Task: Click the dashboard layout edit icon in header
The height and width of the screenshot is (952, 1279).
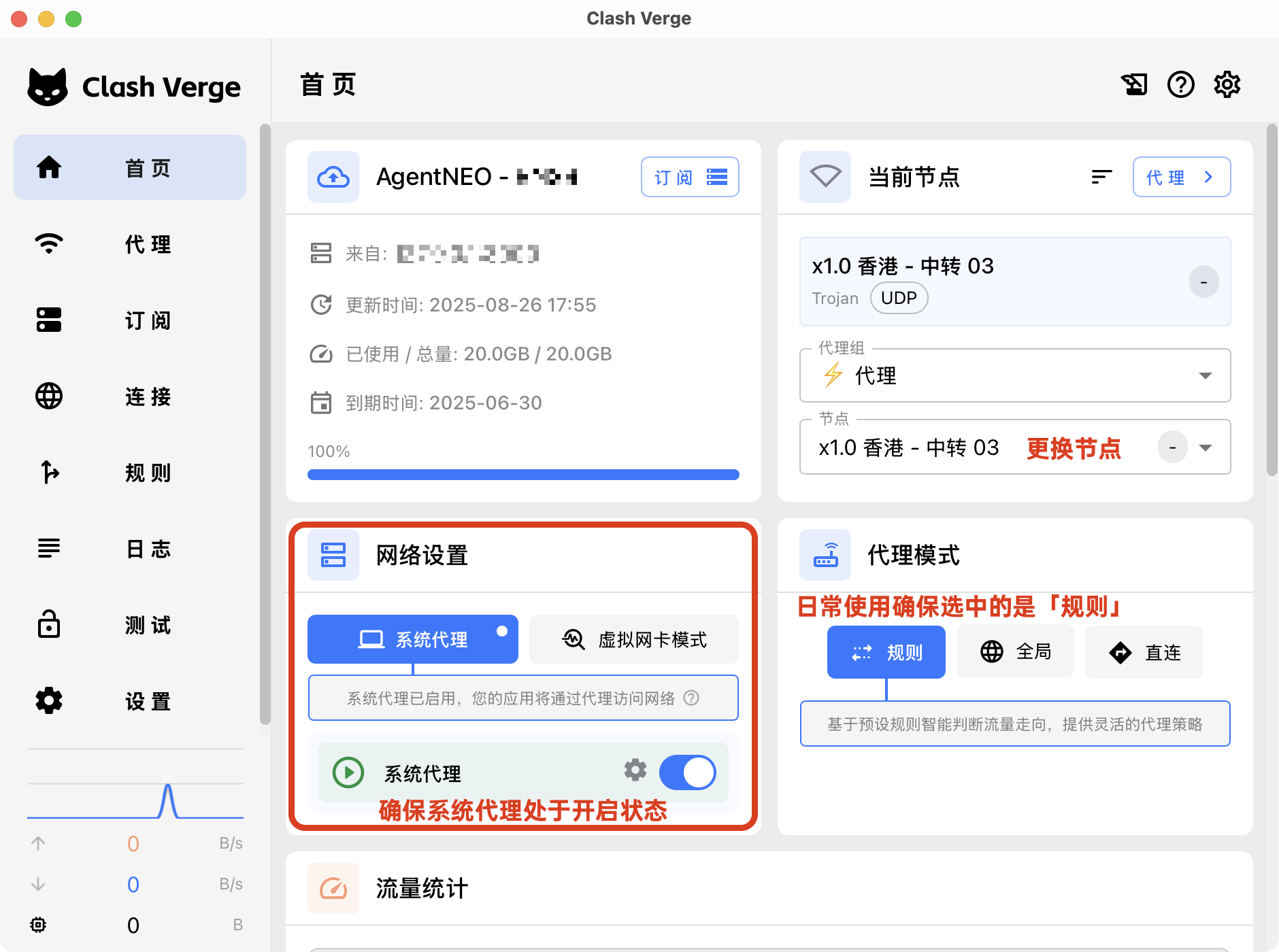Action: pos(1134,85)
